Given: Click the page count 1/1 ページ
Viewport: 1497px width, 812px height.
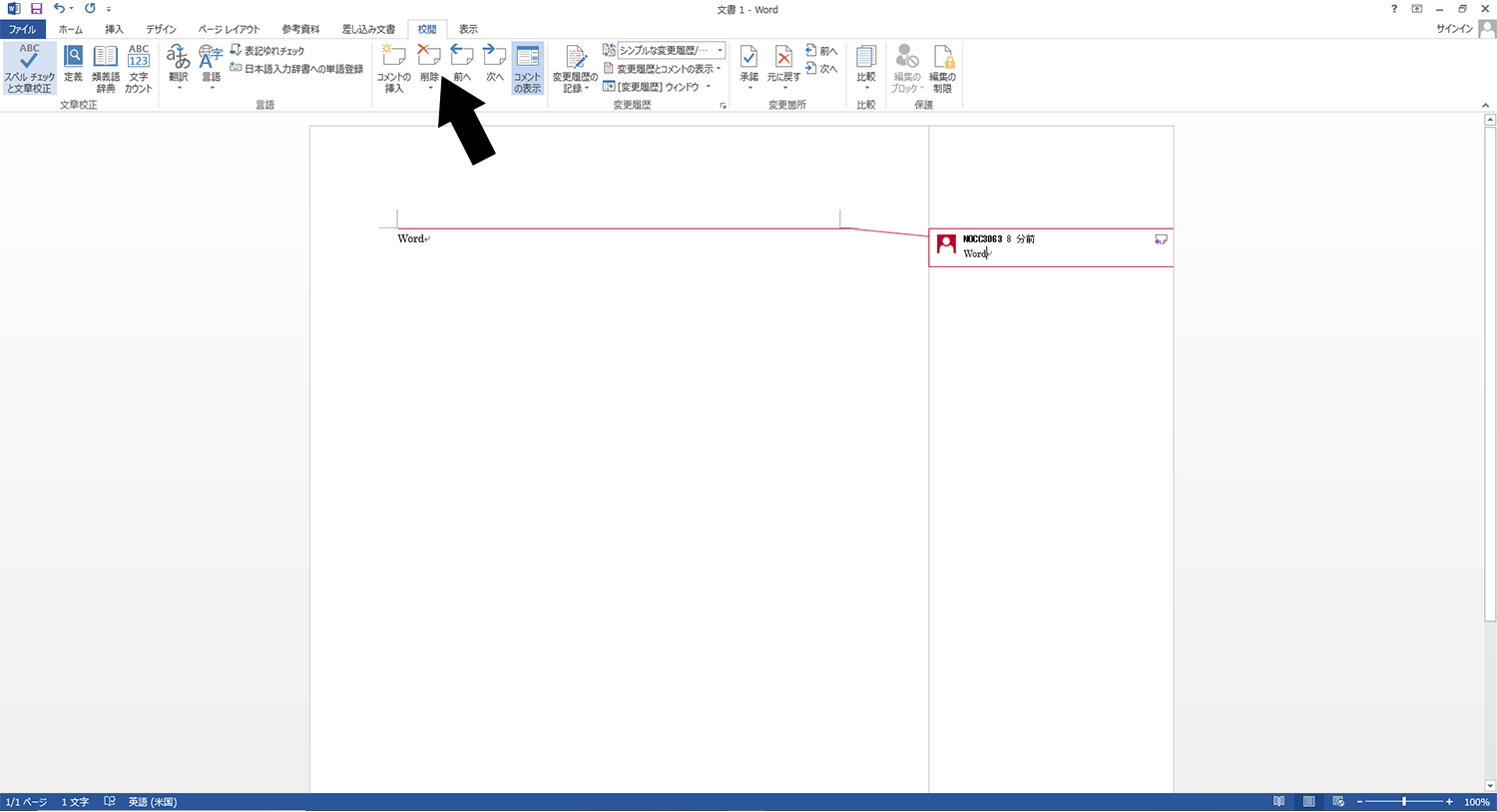Looking at the screenshot, I should click(x=26, y=802).
